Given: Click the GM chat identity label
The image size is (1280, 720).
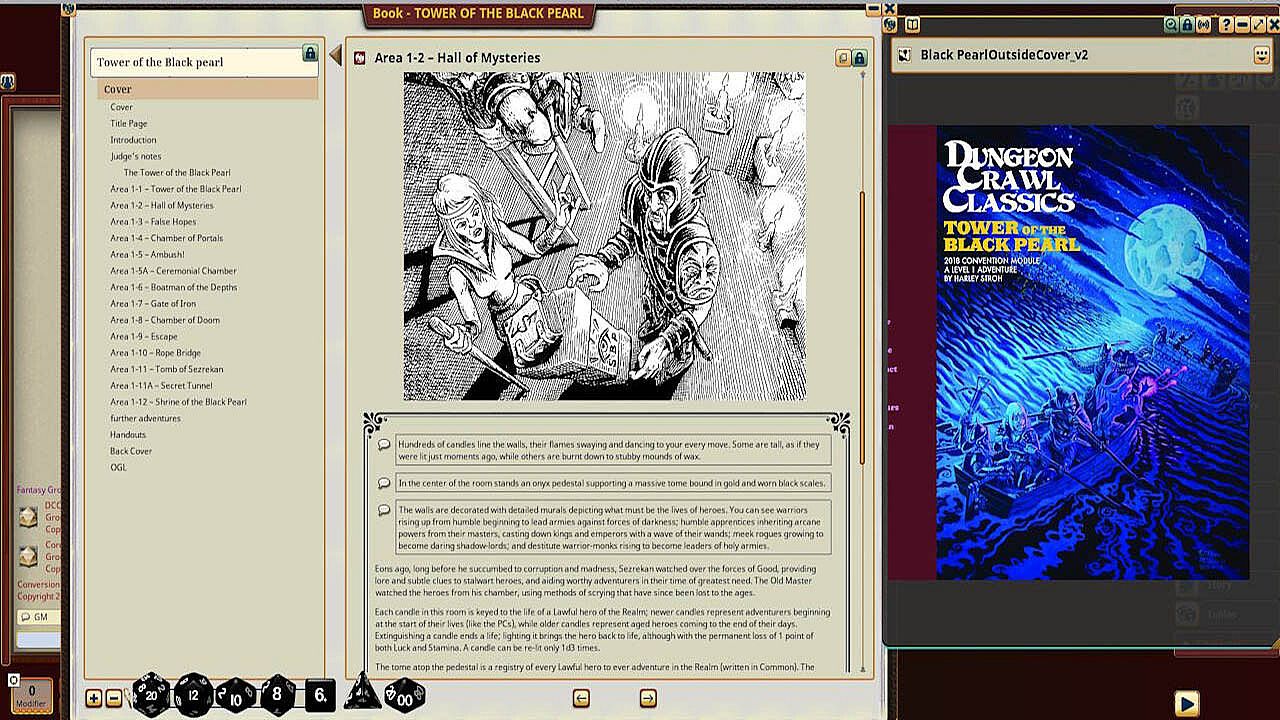Looking at the screenshot, I should click(x=41, y=617).
